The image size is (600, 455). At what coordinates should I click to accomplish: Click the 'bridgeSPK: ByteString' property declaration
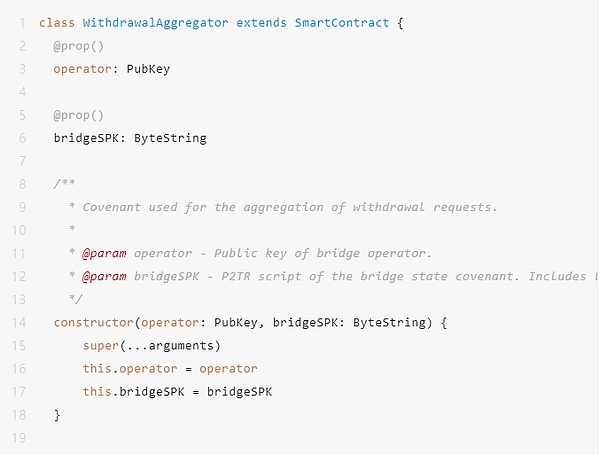[130, 138]
